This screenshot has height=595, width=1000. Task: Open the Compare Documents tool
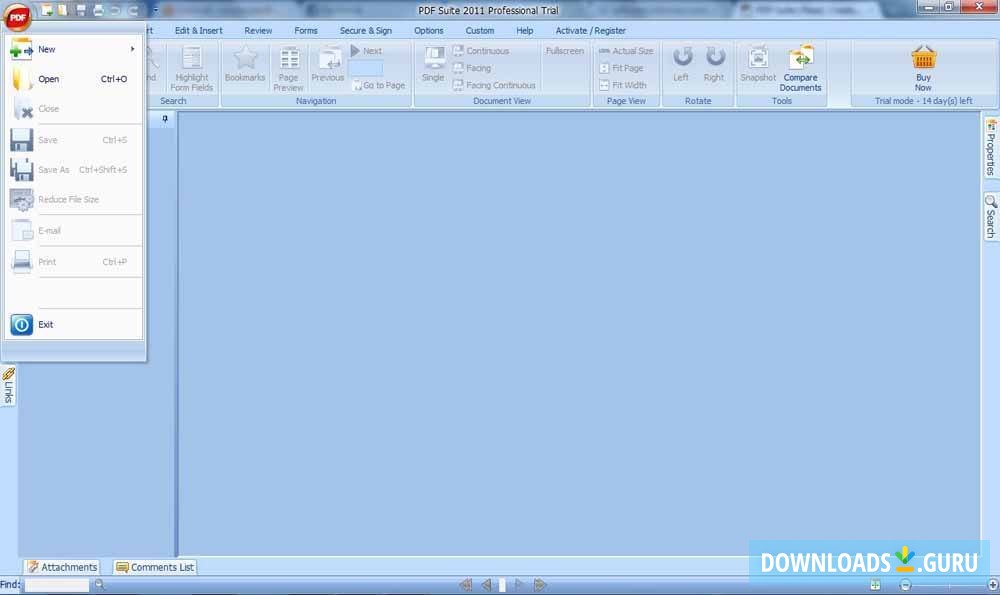tap(799, 68)
